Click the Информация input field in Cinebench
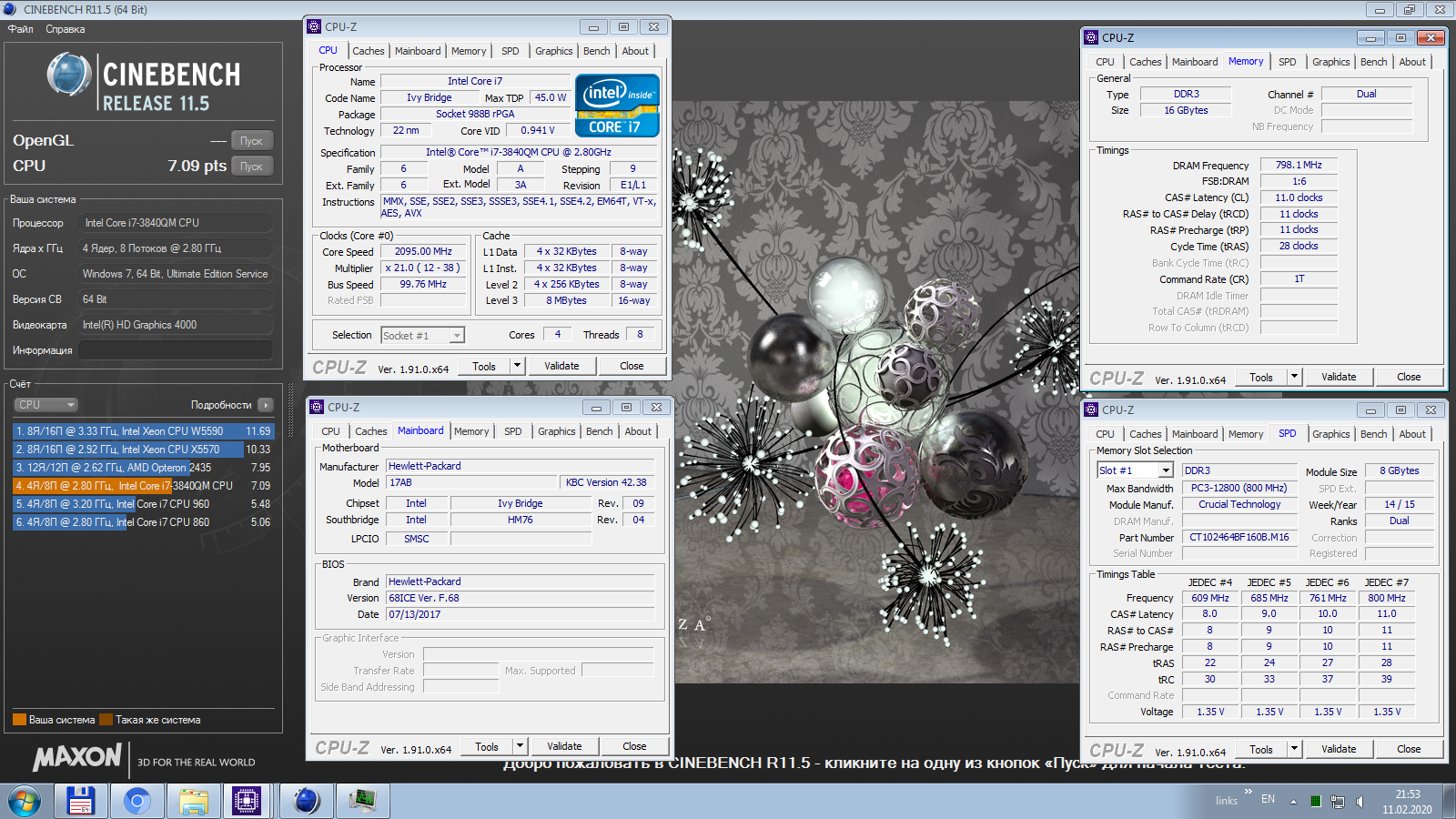The width and height of the screenshot is (1456, 819). 176,350
